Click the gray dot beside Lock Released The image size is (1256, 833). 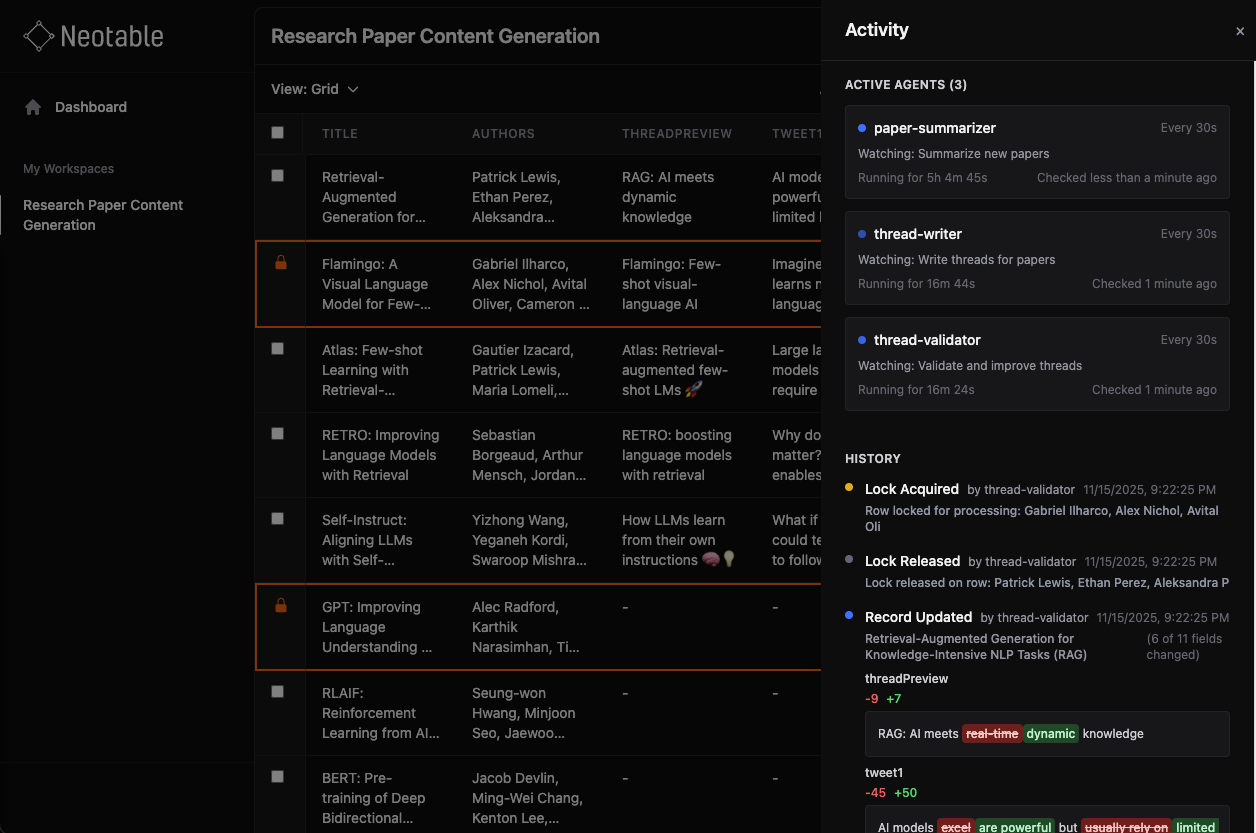[x=850, y=561]
